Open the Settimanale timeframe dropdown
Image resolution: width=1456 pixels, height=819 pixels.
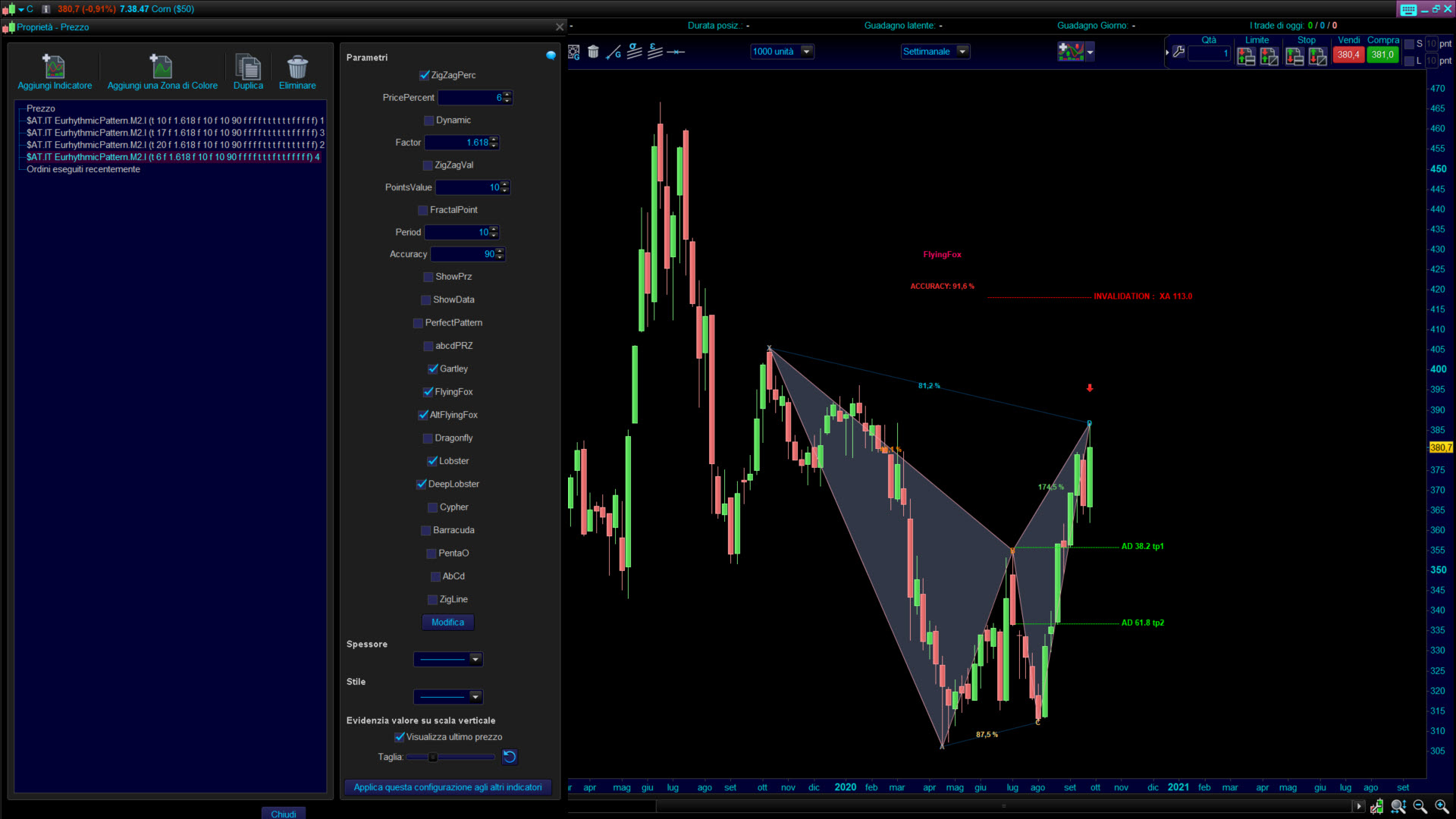click(962, 52)
